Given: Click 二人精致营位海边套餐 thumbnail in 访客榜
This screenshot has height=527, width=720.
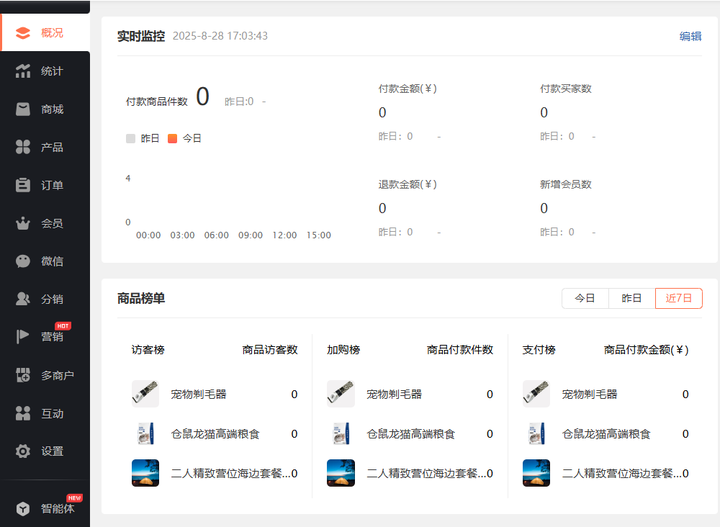Looking at the screenshot, I should 145,473.
